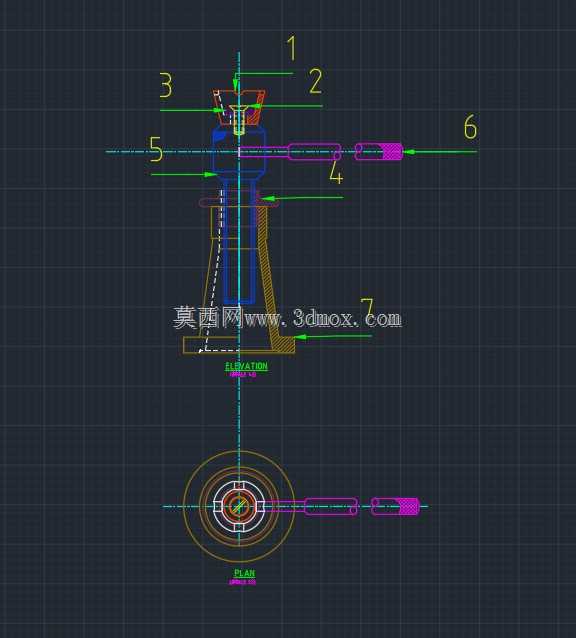Select the magenta scale text under ELEVATION
Viewport: 576px width, 638px height.
tap(243, 374)
